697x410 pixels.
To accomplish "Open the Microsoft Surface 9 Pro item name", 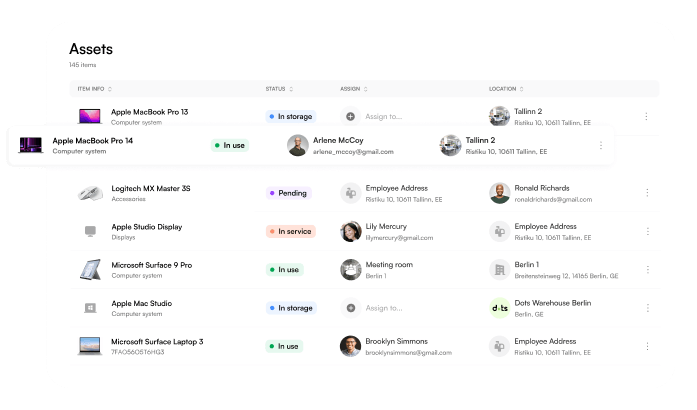I will tap(152, 265).
